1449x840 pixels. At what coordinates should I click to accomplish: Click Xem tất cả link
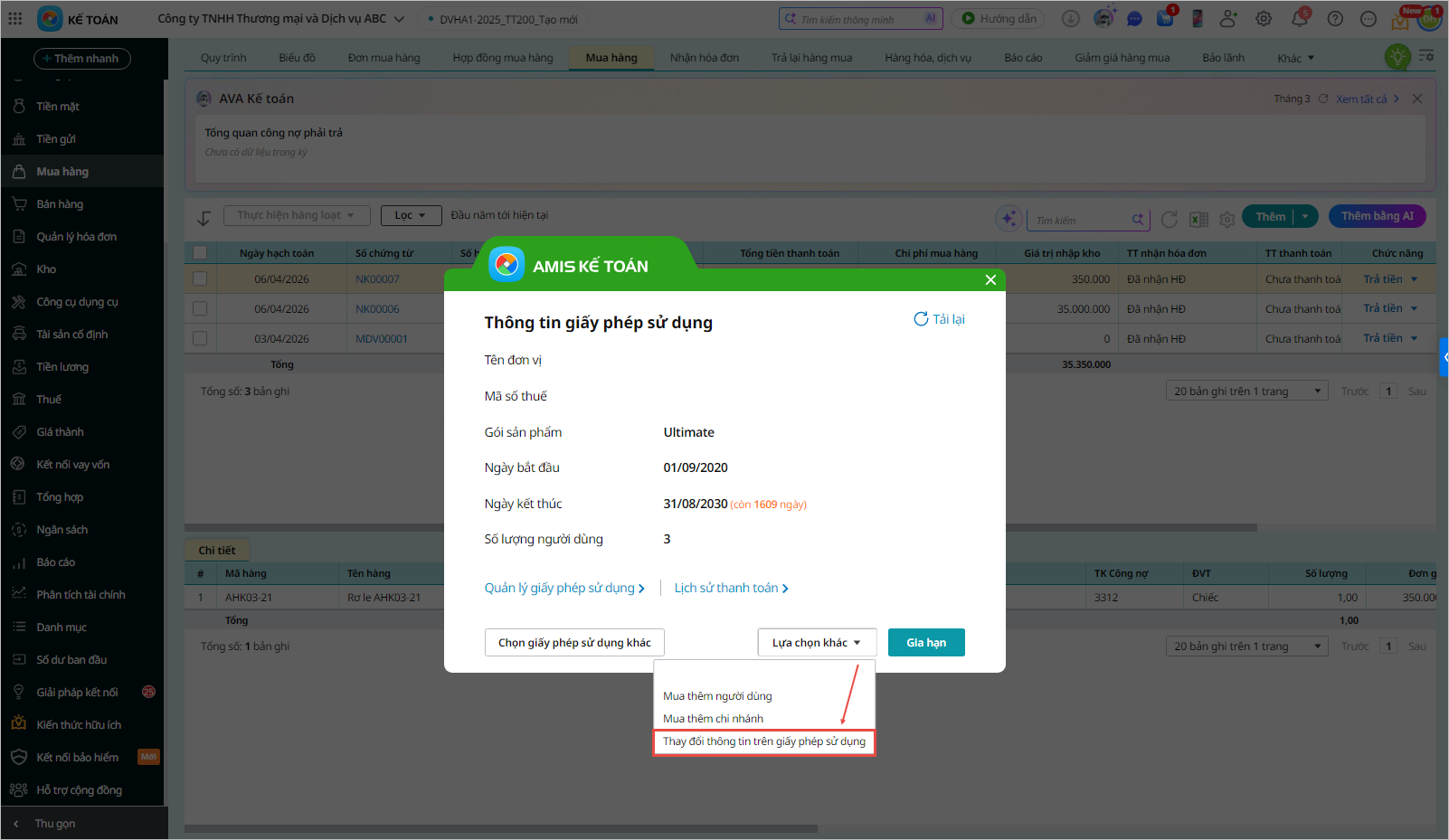coord(1368,99)
